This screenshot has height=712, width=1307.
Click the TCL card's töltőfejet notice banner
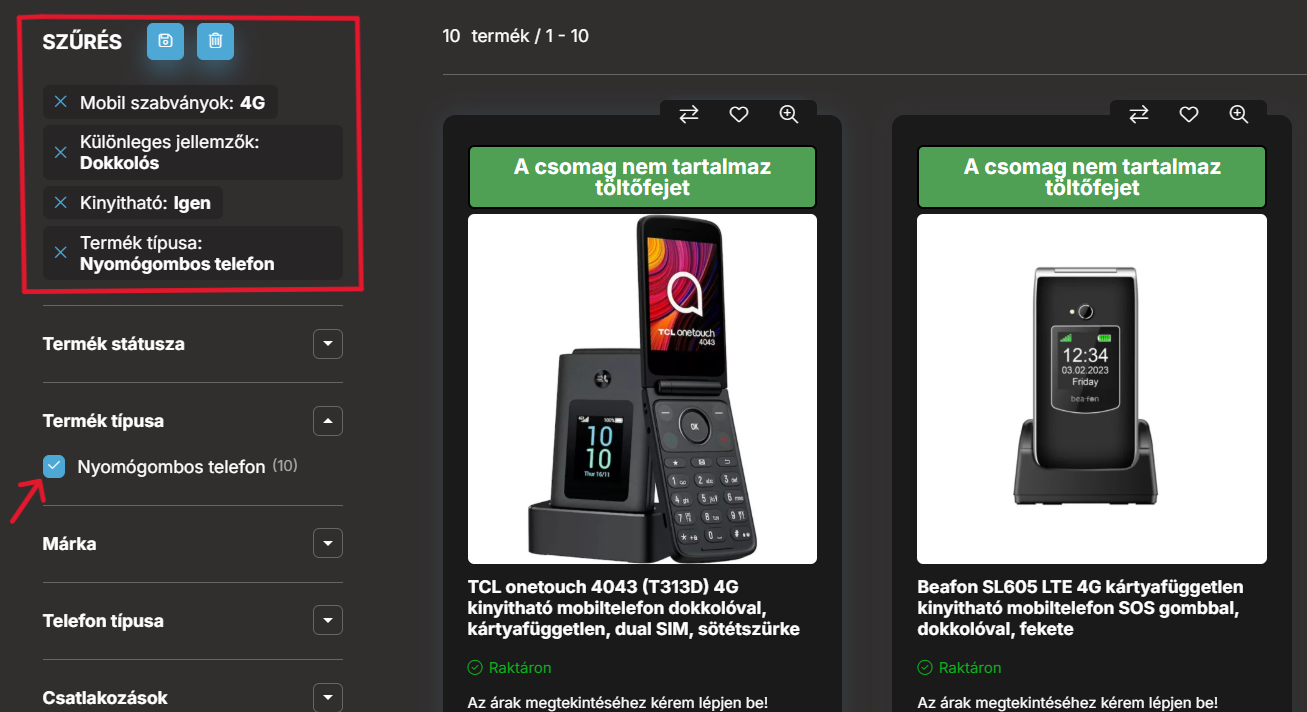point(642,177)
